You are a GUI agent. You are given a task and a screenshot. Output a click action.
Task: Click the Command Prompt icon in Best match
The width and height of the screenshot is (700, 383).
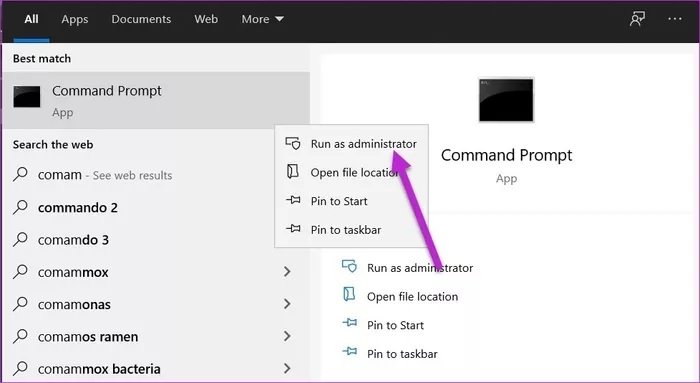(x=27, y=97)
